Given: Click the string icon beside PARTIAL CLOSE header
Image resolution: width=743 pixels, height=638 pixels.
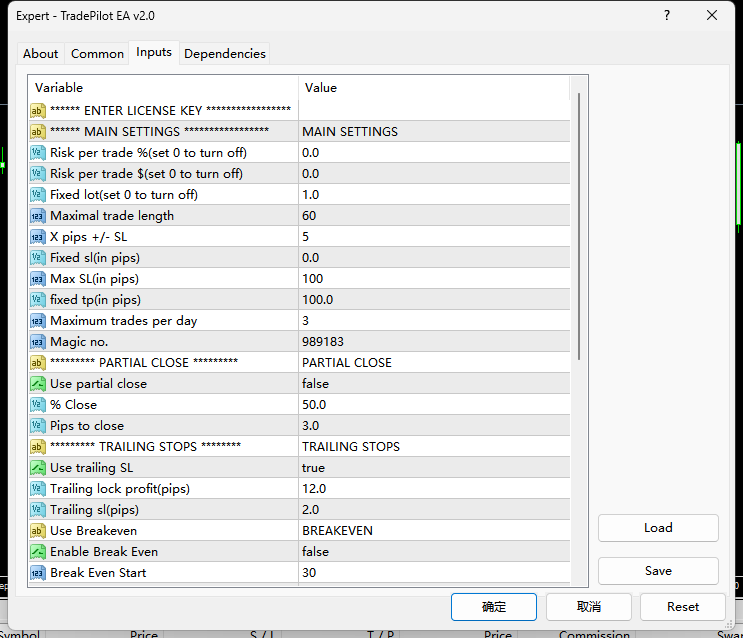Looking at the screenshot, I should (x=38, y=363).
